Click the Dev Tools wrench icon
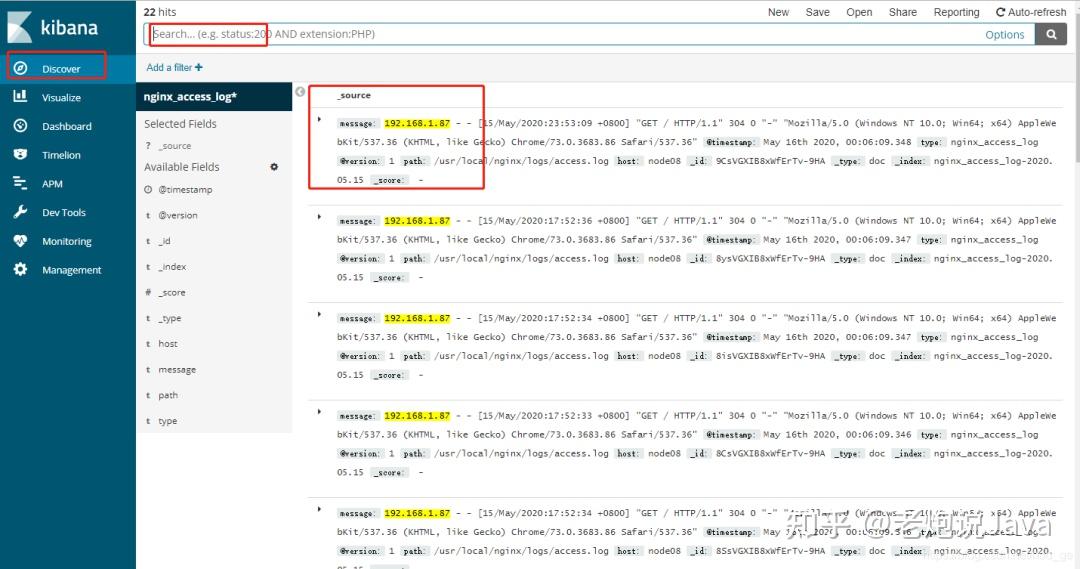Viewport: 1080px width, 569px height. point(21,212)
